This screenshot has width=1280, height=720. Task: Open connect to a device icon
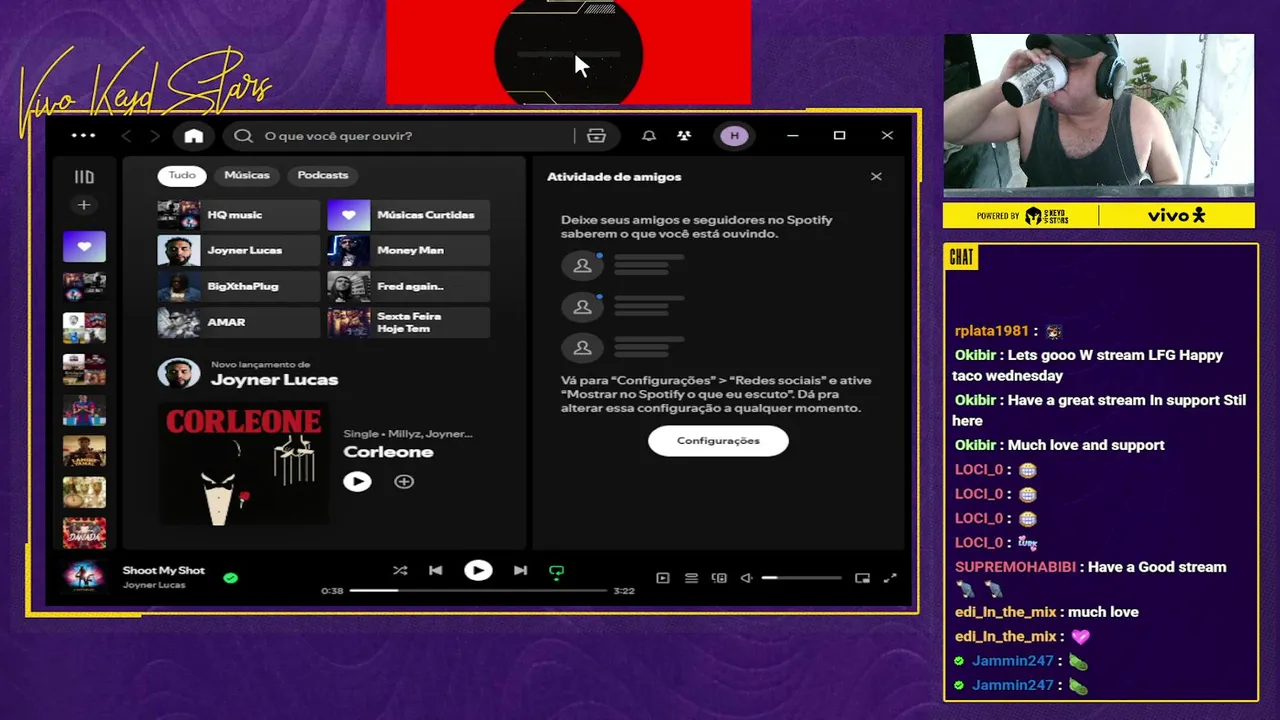click(x=719, y=578)
